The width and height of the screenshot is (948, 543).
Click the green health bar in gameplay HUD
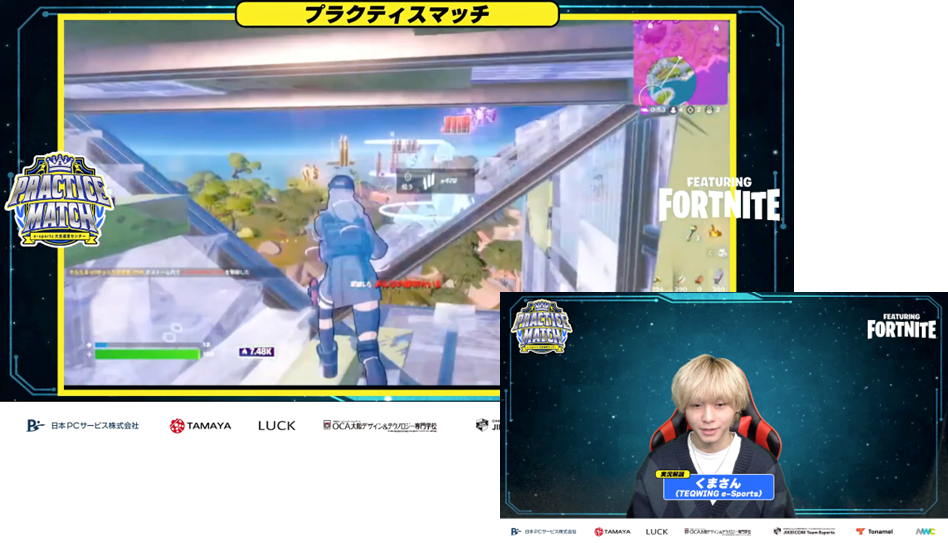148,354
